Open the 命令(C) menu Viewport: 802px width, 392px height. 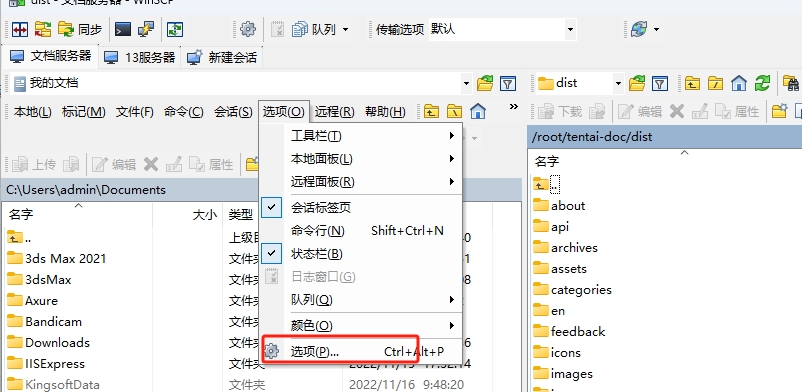184,112
